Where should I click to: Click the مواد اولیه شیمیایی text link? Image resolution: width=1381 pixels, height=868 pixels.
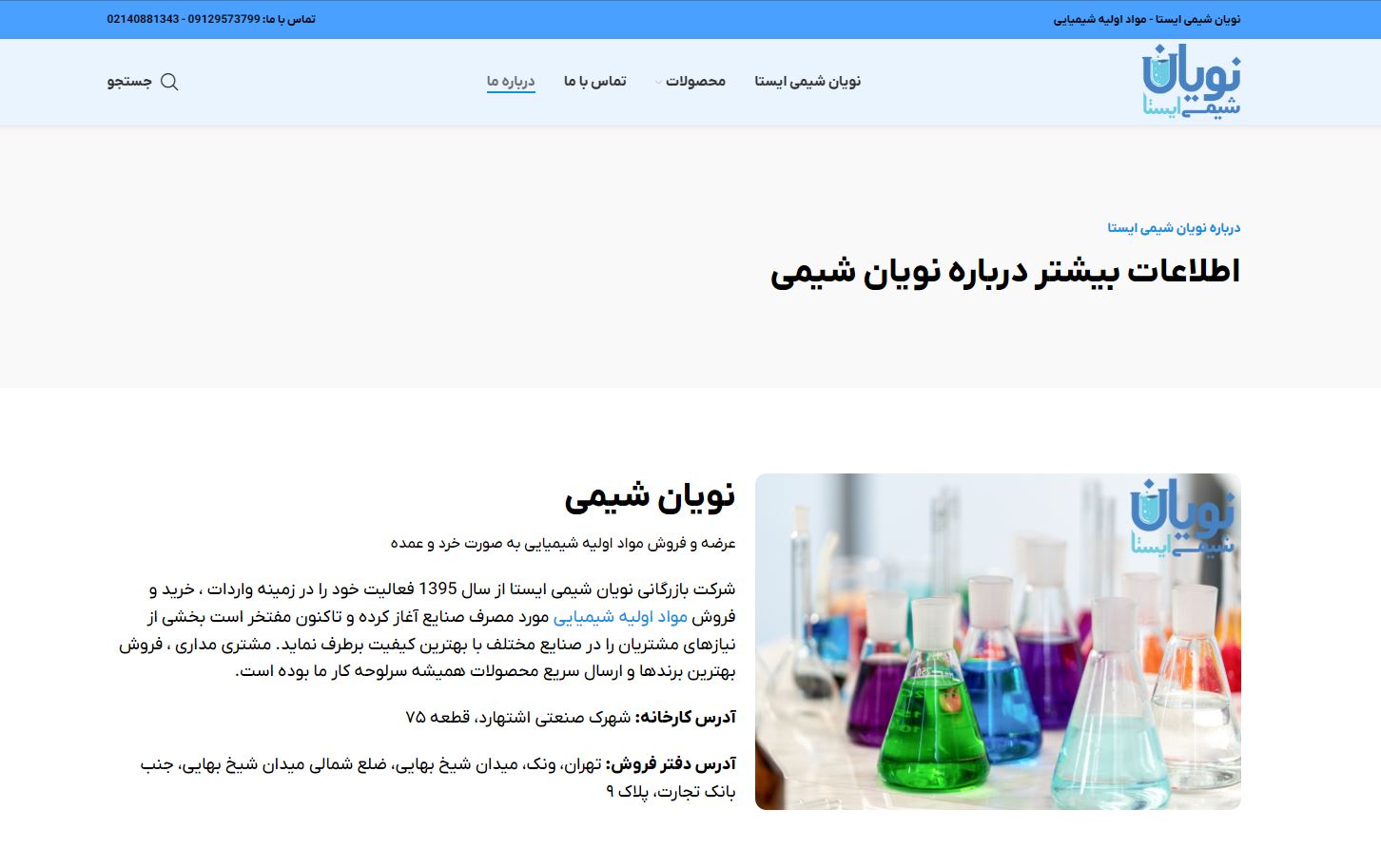[x=620, y=616]
